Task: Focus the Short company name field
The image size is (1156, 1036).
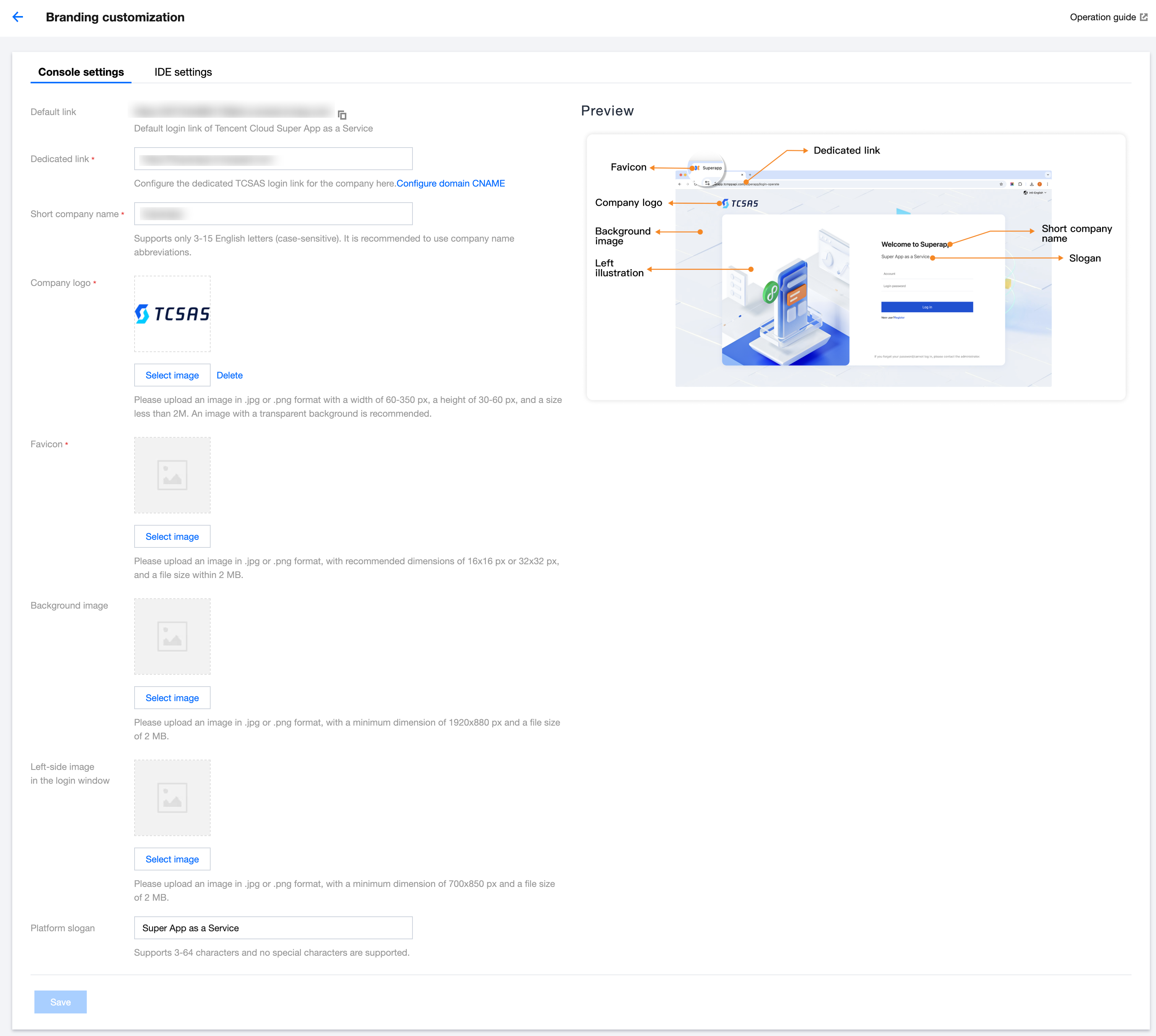Action: 273,214
